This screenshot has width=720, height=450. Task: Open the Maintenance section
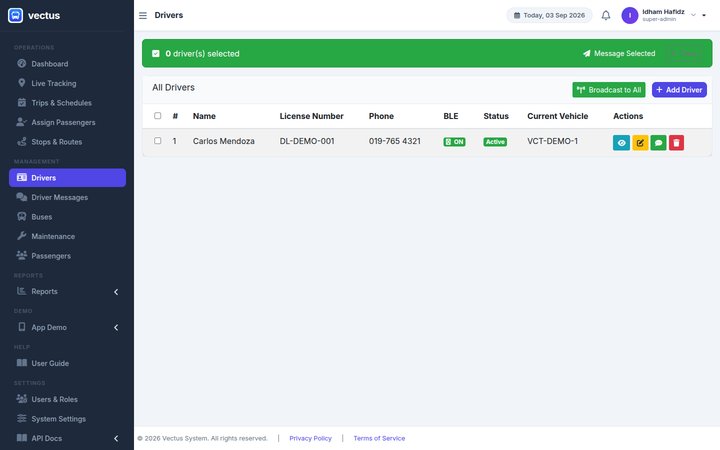coord(67,236)
